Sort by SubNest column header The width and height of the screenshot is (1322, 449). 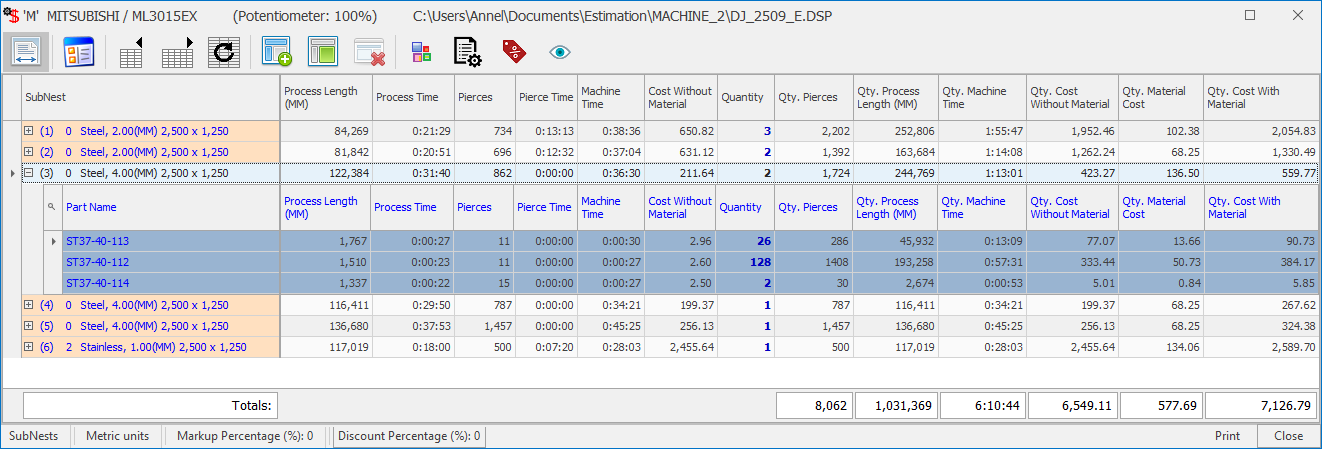coord(151,97)
